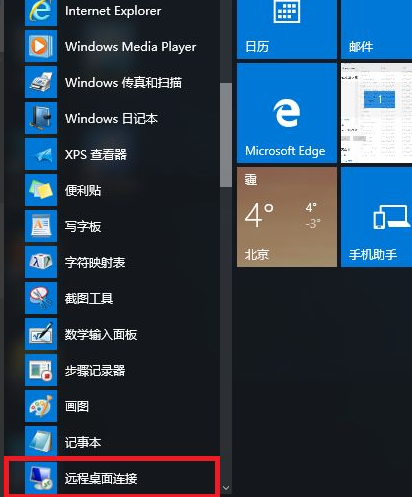Click the Windows 传真和扫描 label
Image resolution: width=412 pixels, height=497 pixels.
(123, 82)
